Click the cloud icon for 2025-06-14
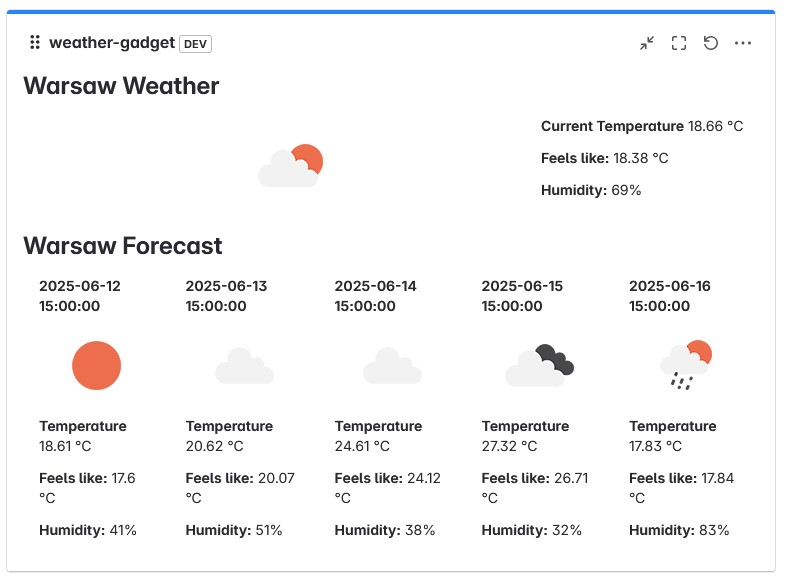 391,366
